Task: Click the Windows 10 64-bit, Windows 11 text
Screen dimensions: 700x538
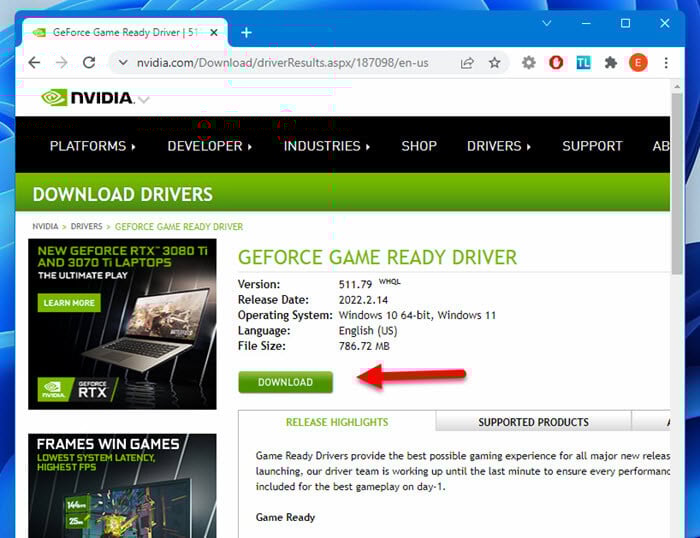Action: click(417, 315)
